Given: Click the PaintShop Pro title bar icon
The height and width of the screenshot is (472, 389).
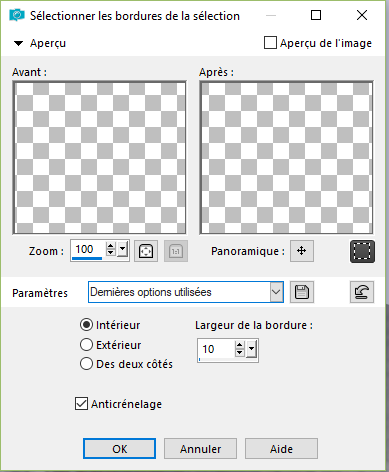Looking at the screenshot, I should [16, 15].
